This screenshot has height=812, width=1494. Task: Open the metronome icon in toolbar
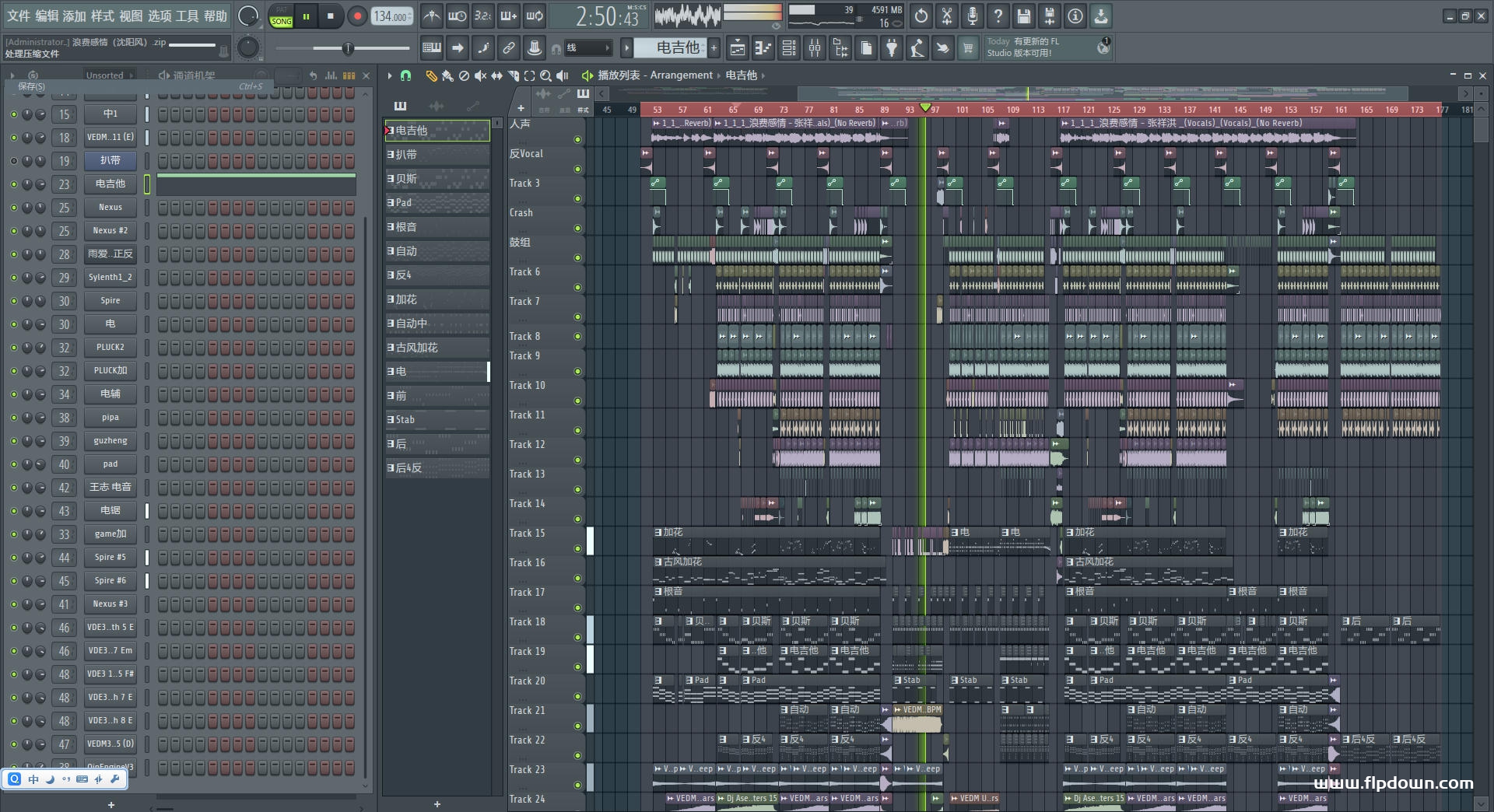(431, 16)
